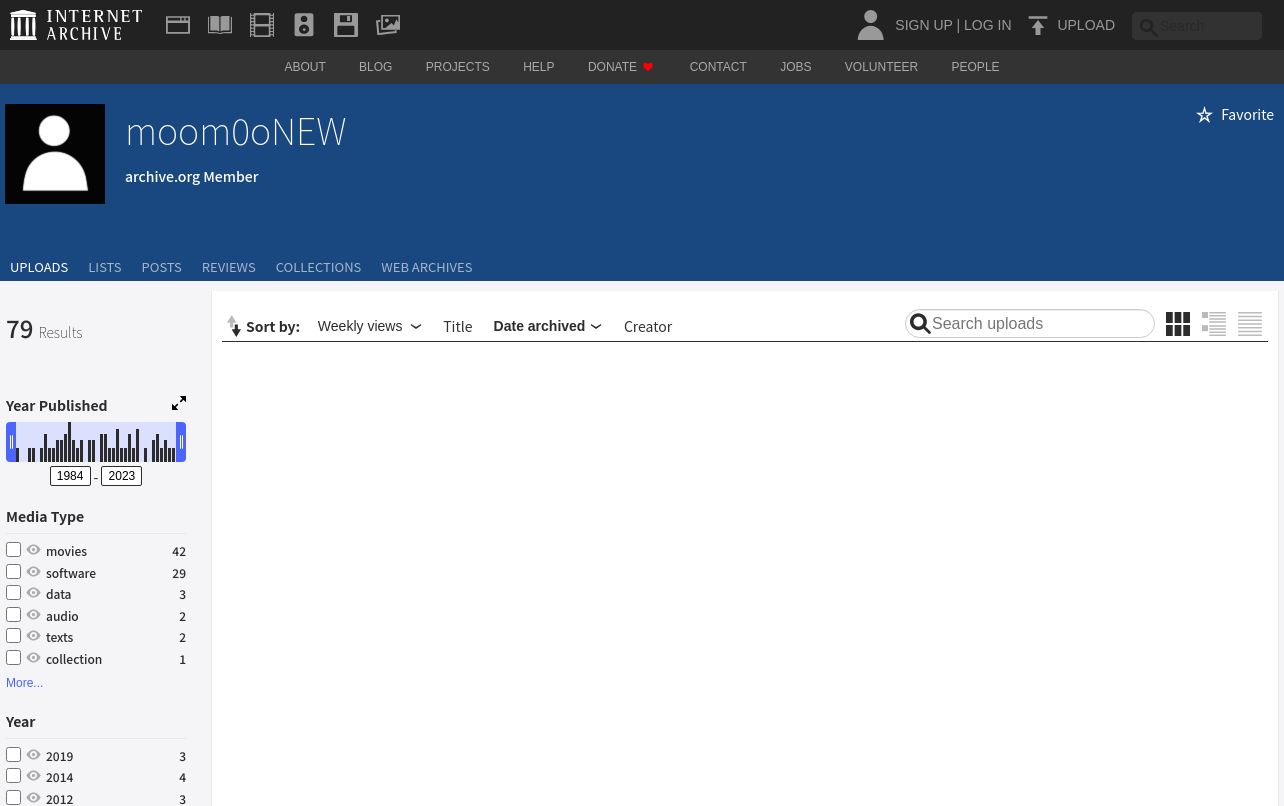
Task: Open the Video film icon
Action: pyautogui.click(x=262, y=25)
